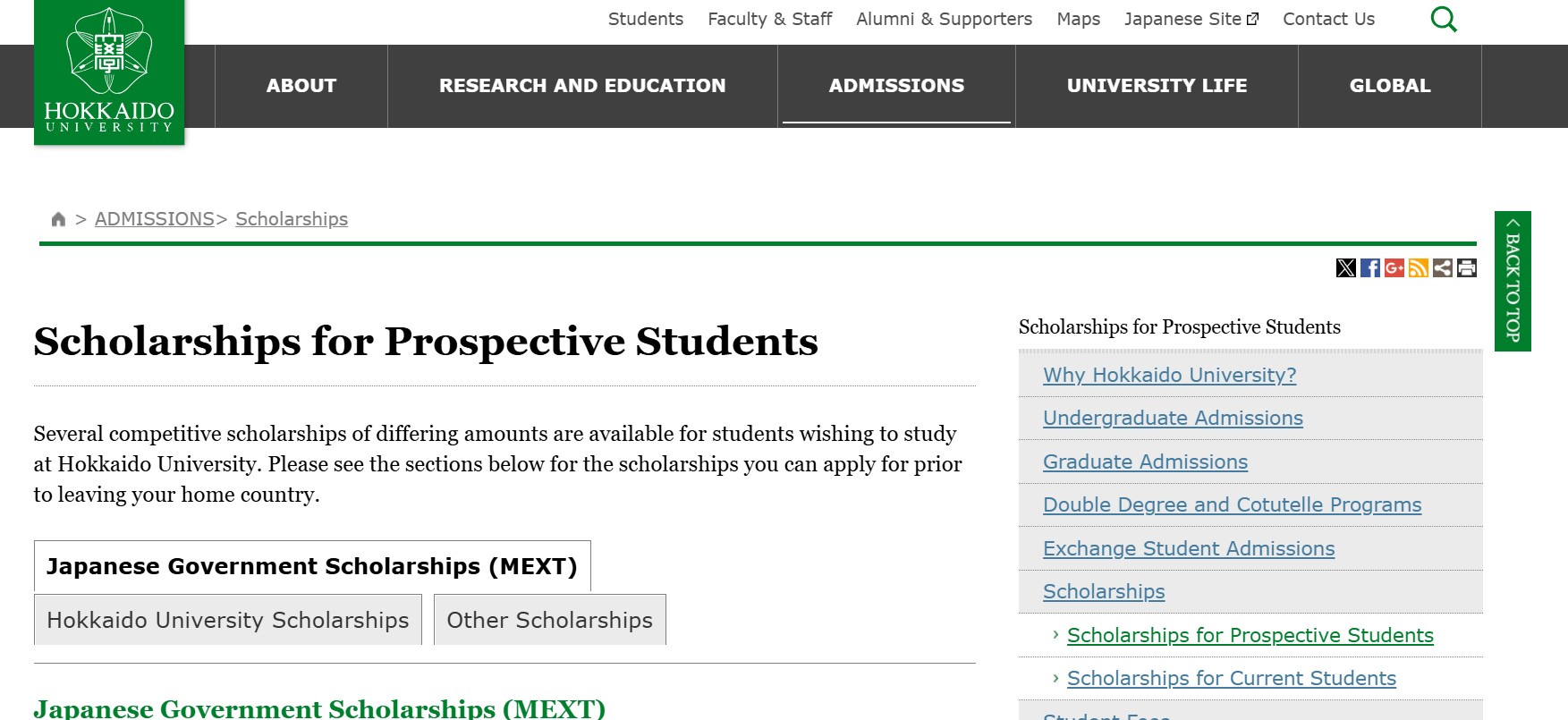Open Scholarships for Prospective Students sidebar link
The image size is (1568, 720).
point(1250,635)
